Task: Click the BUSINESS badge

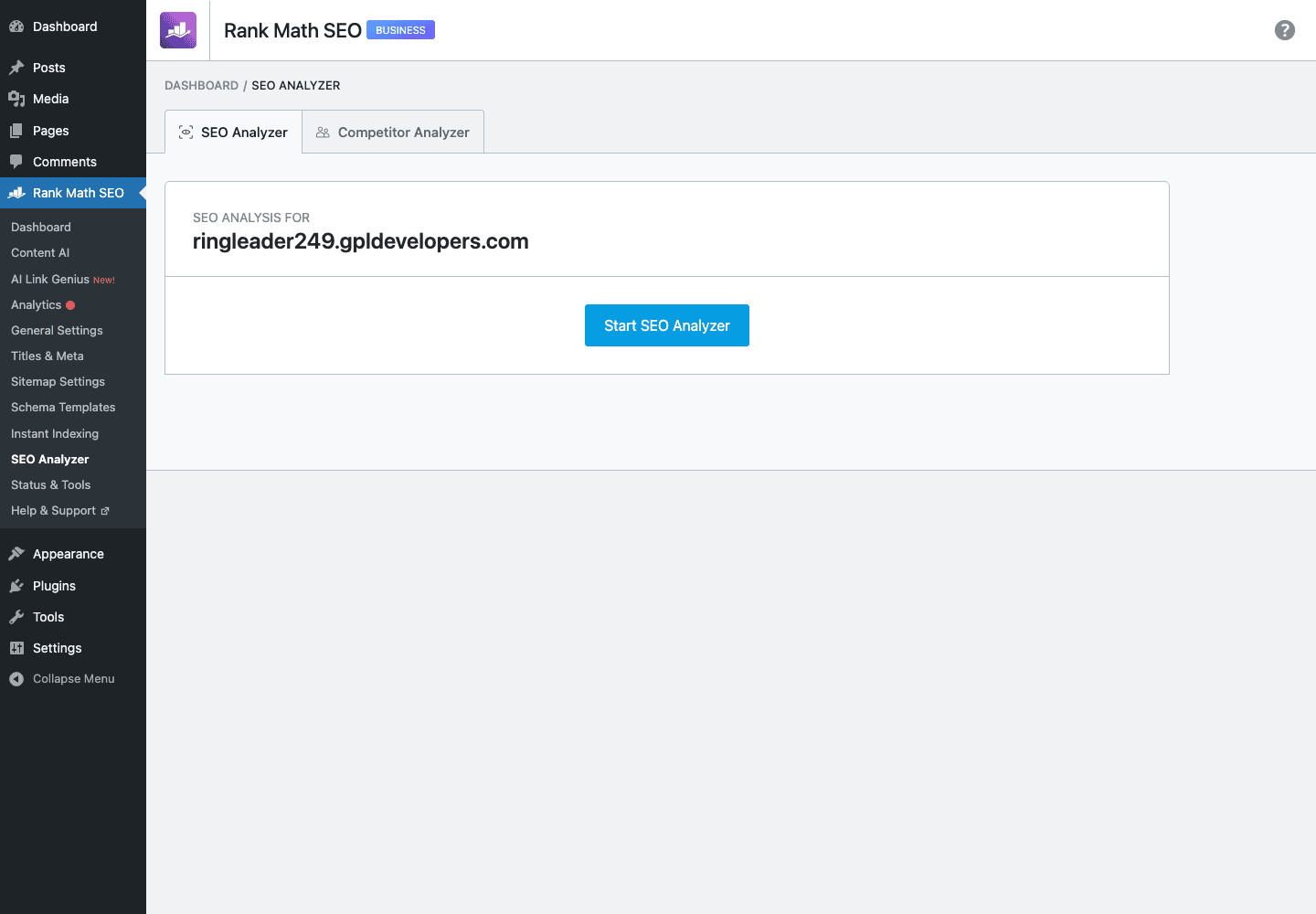Action: click(400, 30)
